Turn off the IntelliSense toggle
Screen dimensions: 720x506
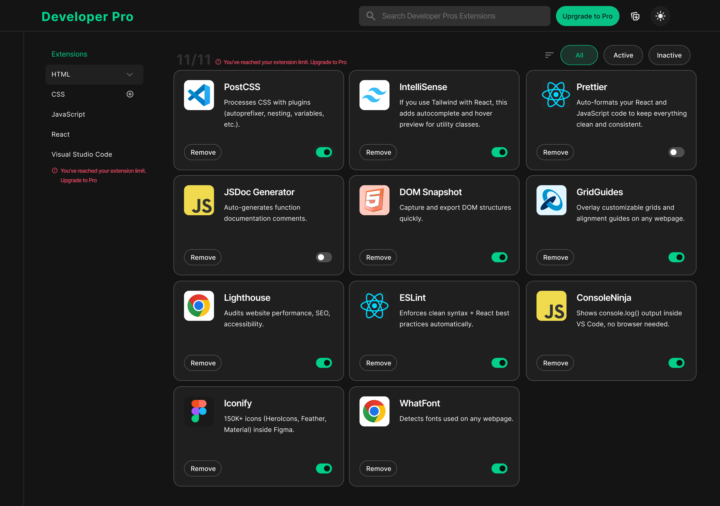499,152
